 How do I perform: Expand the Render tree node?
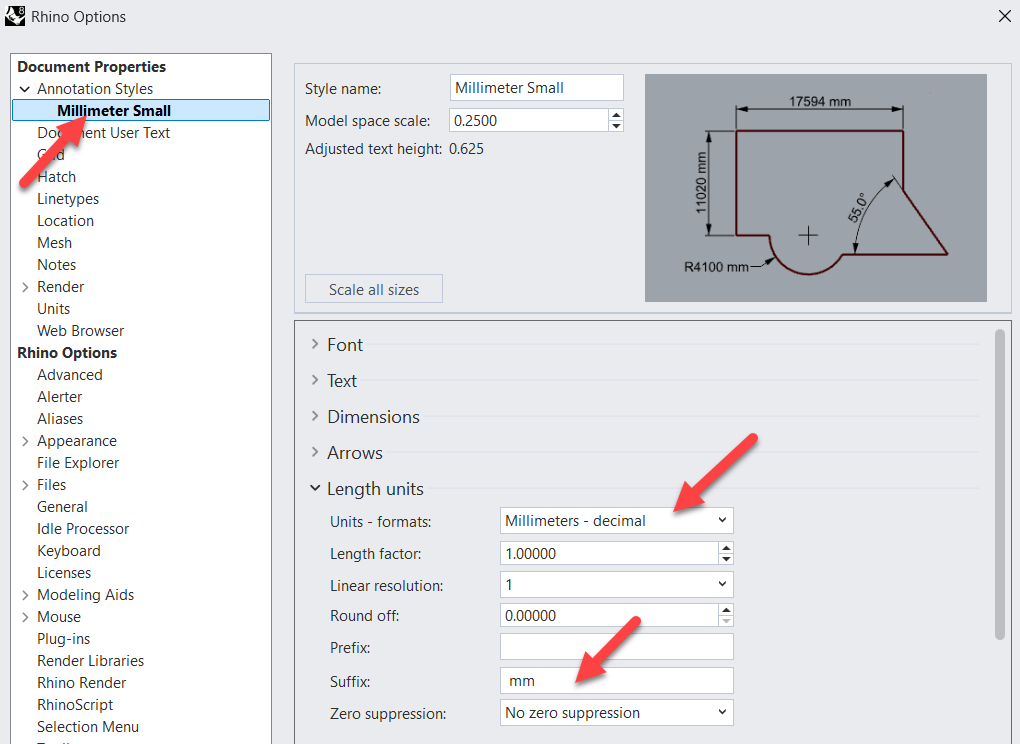[25, 287]
